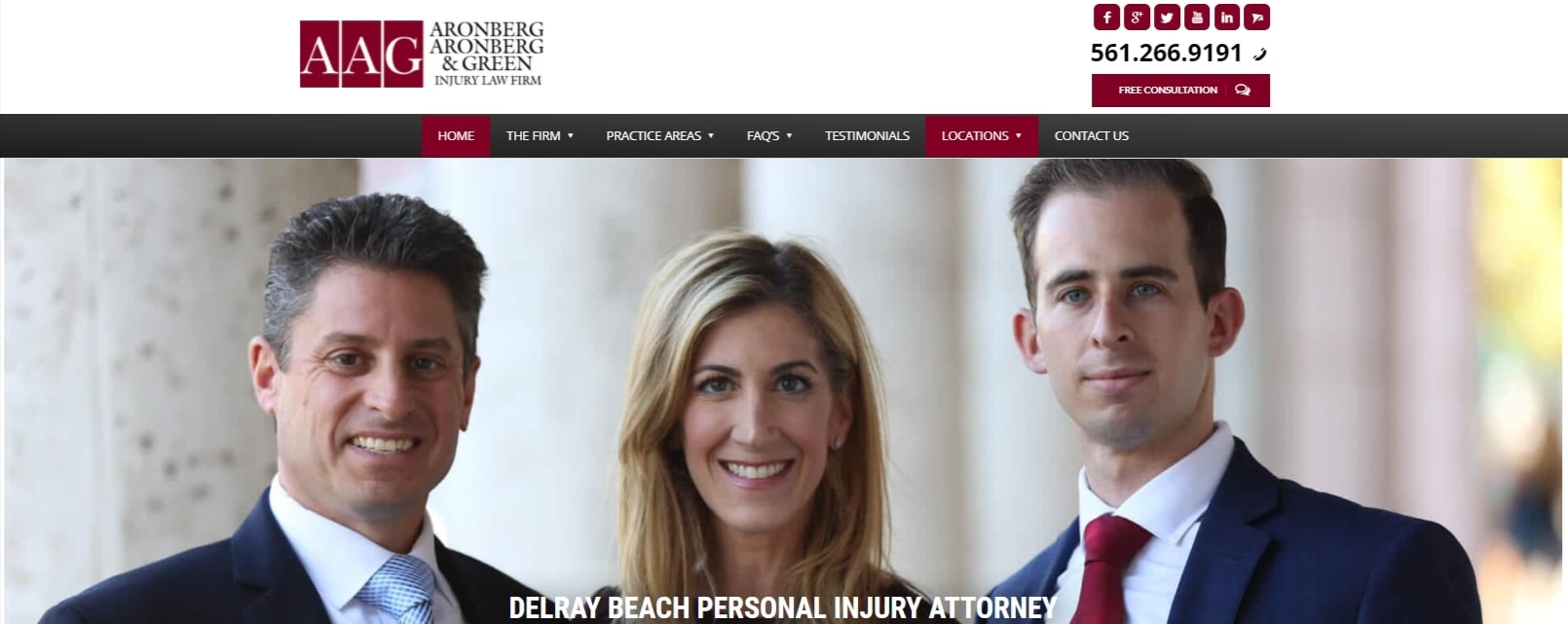Open the YouTube channel icon
This screenshot has height=624, width=1568.
[1197, 18]
